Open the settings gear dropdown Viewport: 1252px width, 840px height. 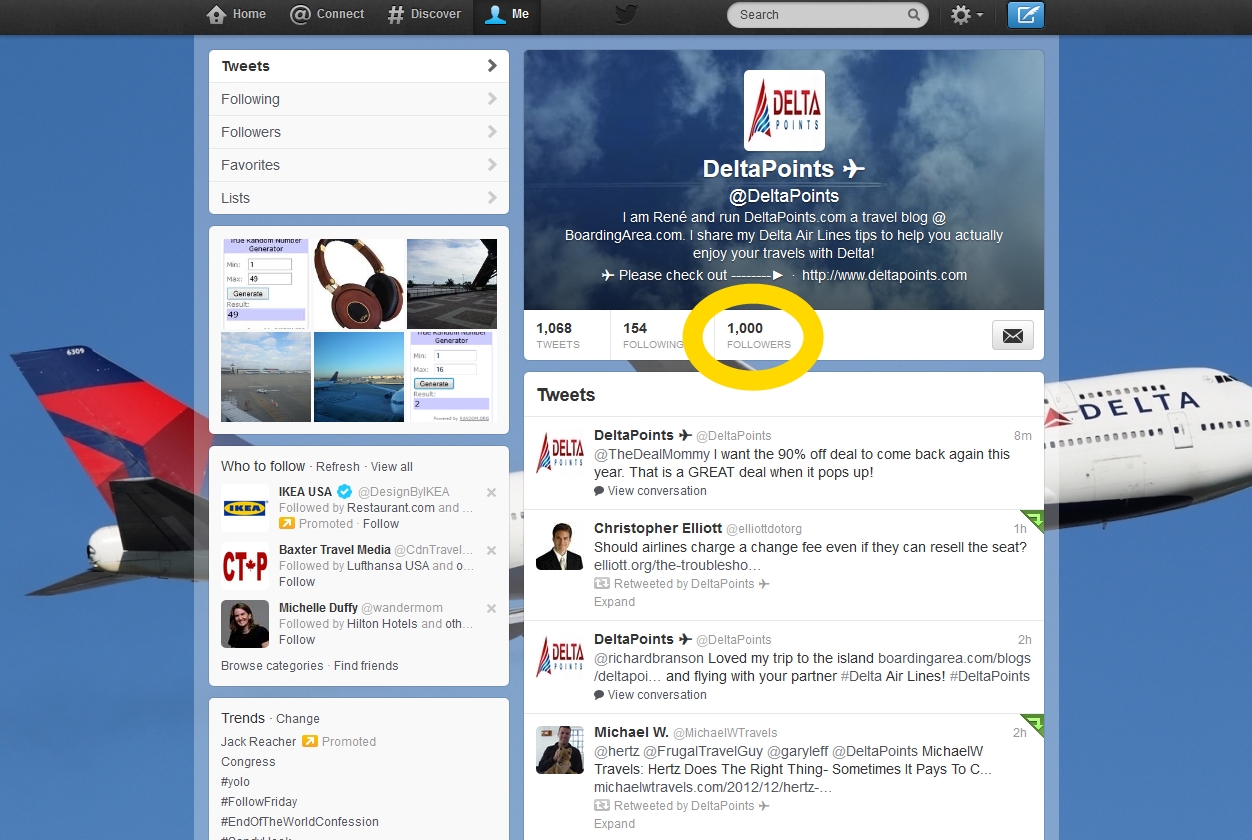click(966, 15)
